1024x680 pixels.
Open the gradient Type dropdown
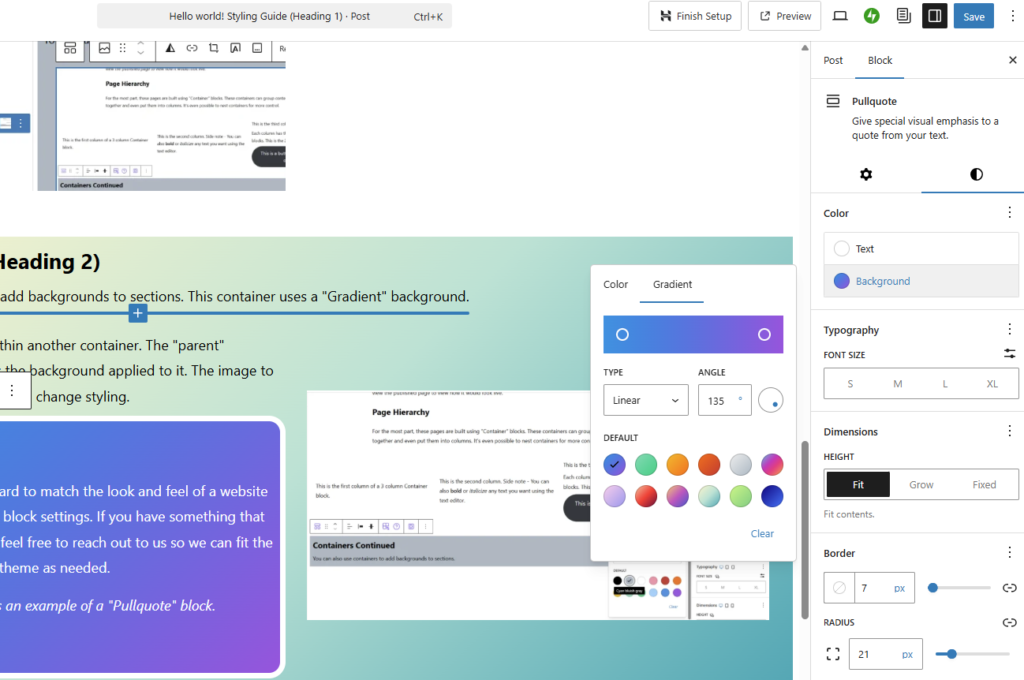pos(645,400)
